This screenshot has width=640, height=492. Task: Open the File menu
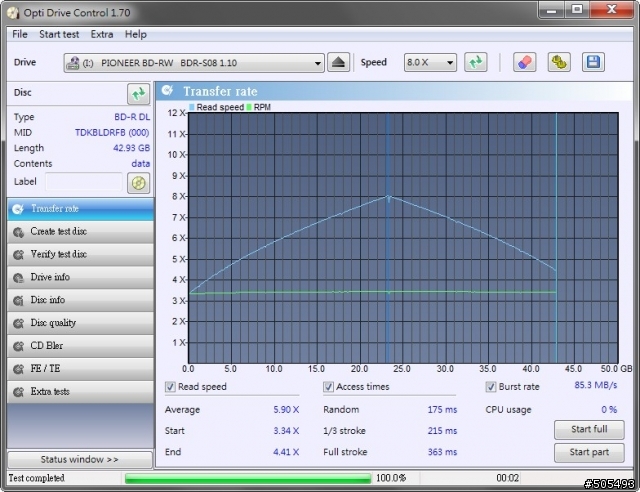pyautogui.click(x=20, y=34)
